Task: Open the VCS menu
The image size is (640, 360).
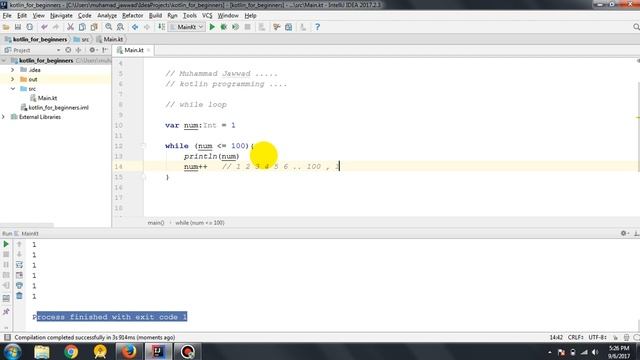Action: 207,16
